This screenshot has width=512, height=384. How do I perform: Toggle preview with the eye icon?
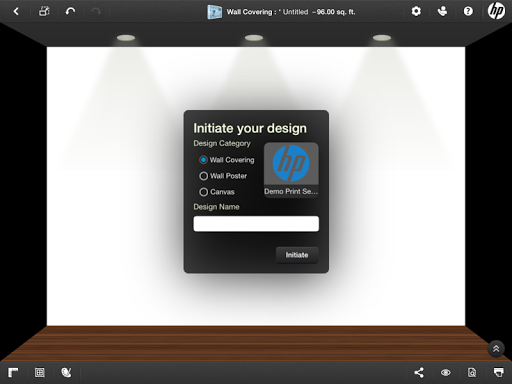point(446,372)
